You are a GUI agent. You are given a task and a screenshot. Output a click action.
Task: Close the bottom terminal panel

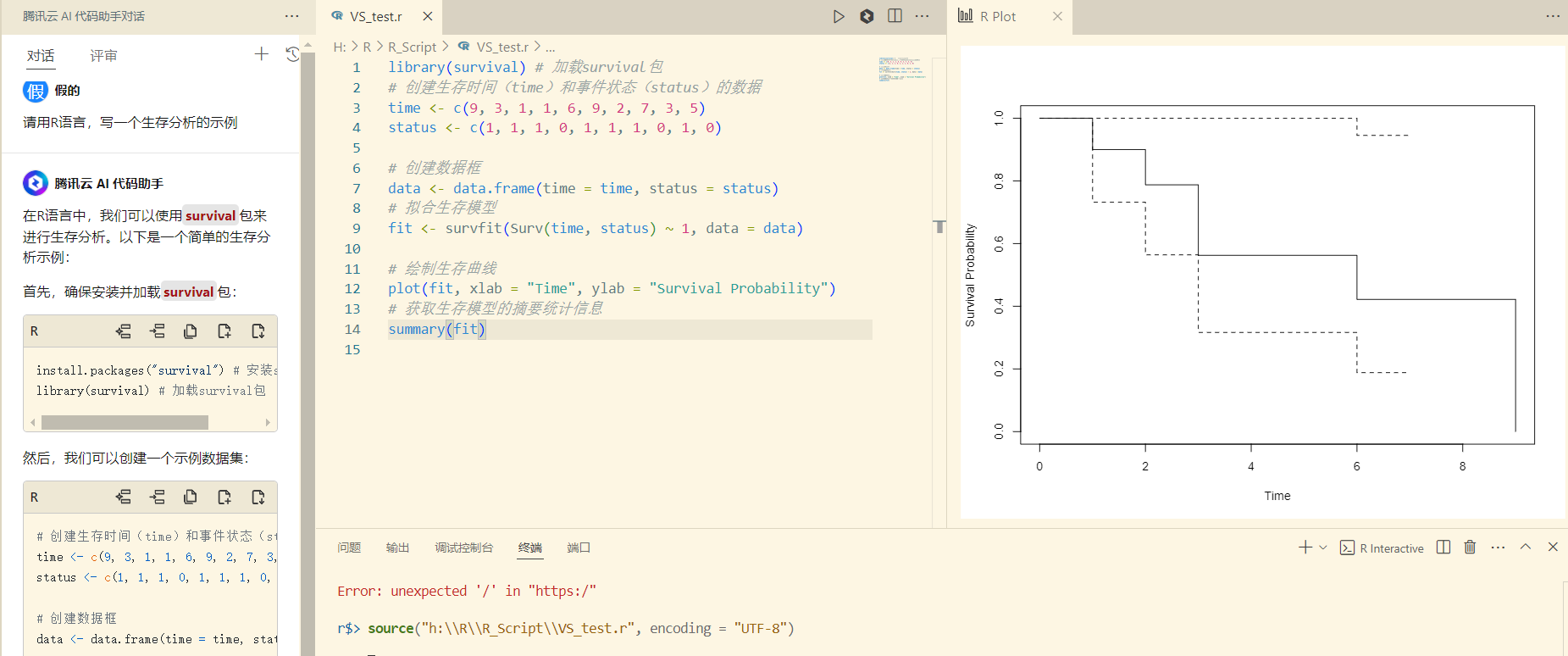pyautogui.click(x=1553, y=548)
